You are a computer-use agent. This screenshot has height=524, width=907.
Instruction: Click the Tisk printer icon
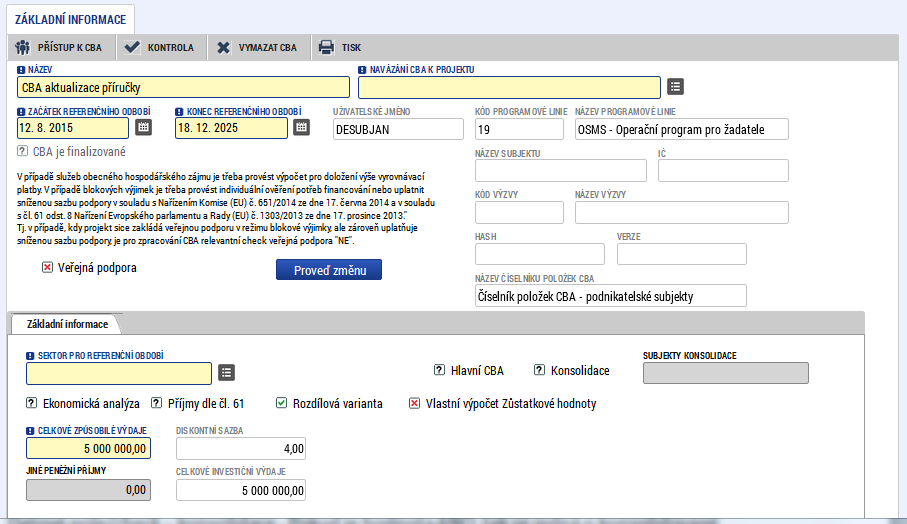click(x=326, y=47)
